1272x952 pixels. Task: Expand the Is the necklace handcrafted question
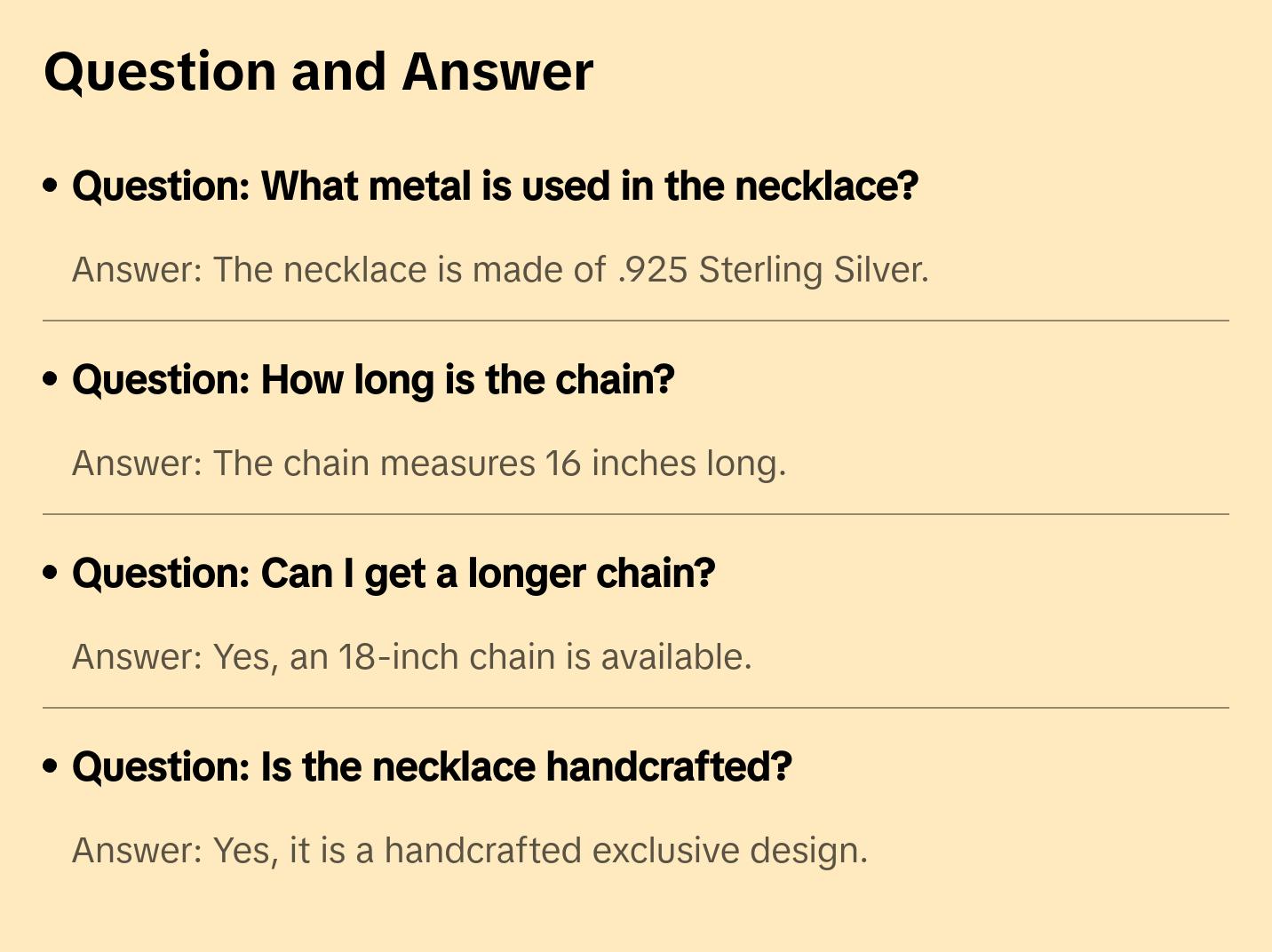click(432, 767)
